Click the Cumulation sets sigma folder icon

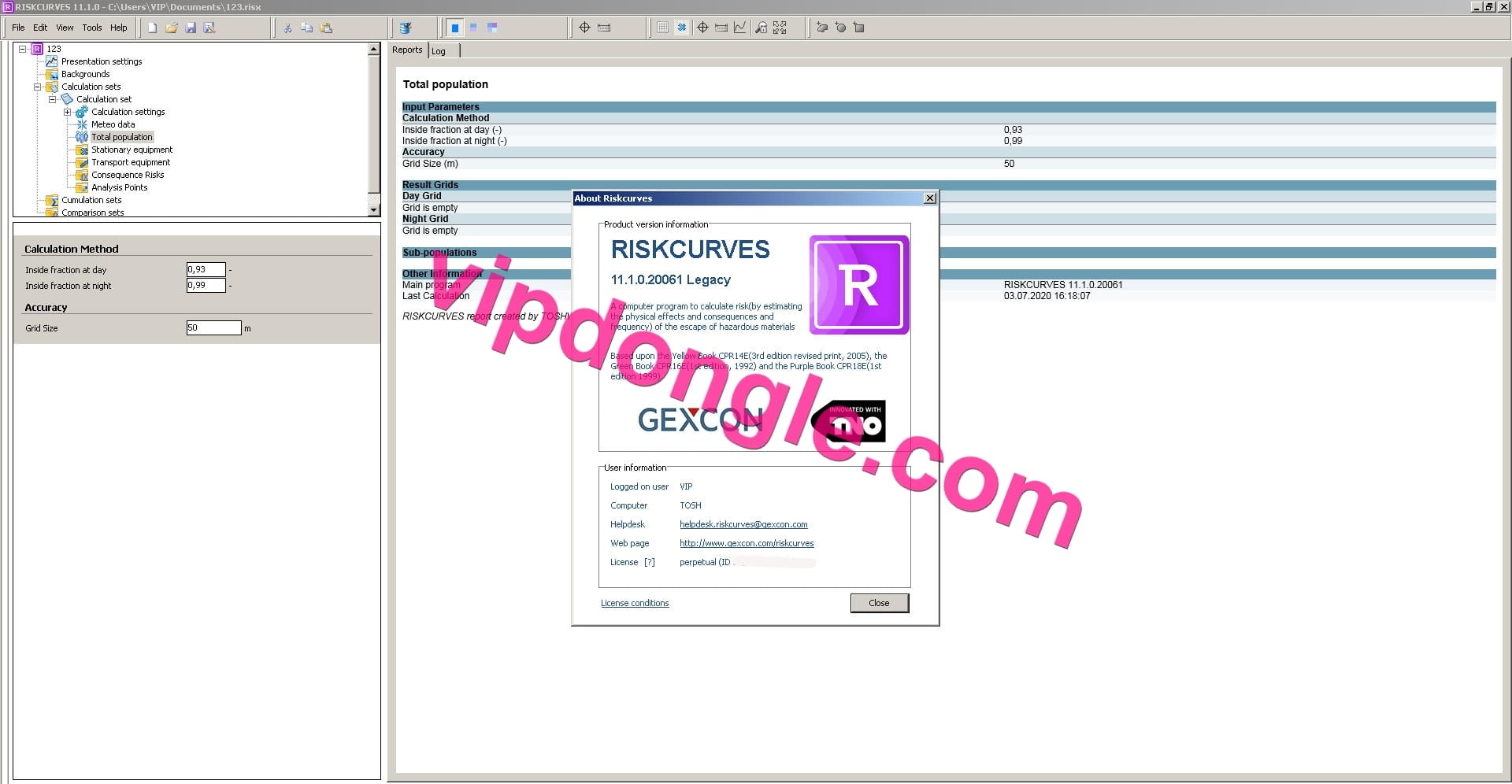tap(52, 200)
